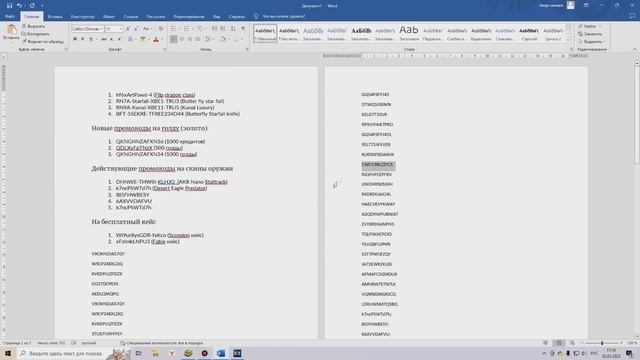
Task: Center the text
Action: [x=182, y=39]
